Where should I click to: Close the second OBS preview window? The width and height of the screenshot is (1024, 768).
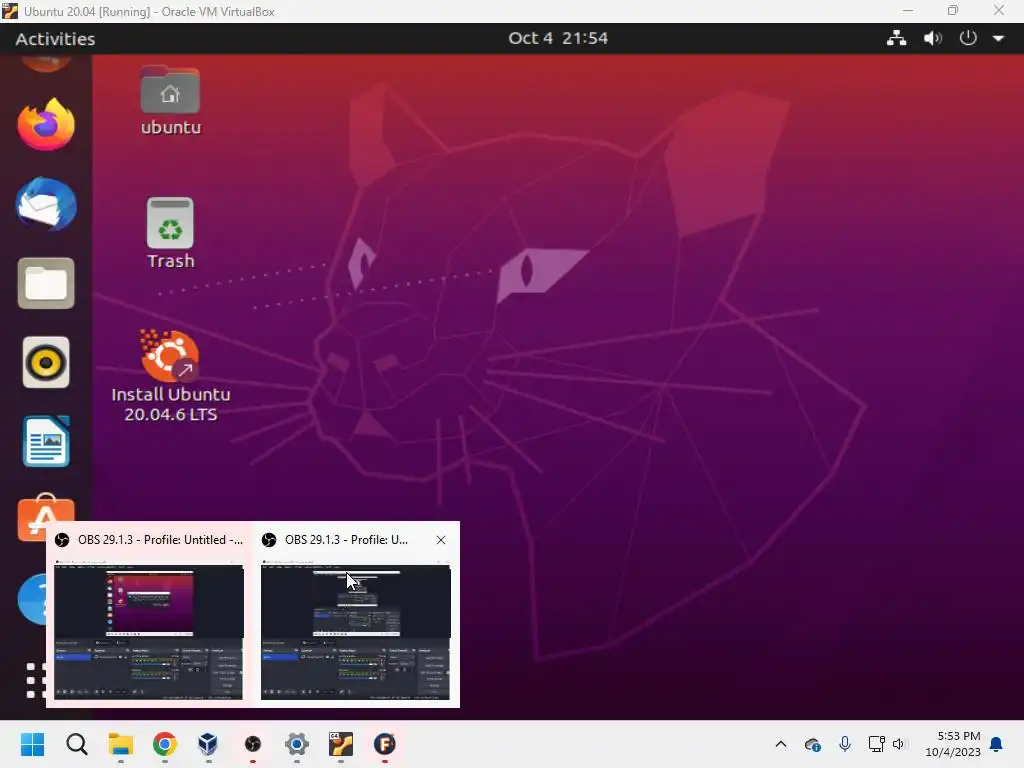(441, 540)
